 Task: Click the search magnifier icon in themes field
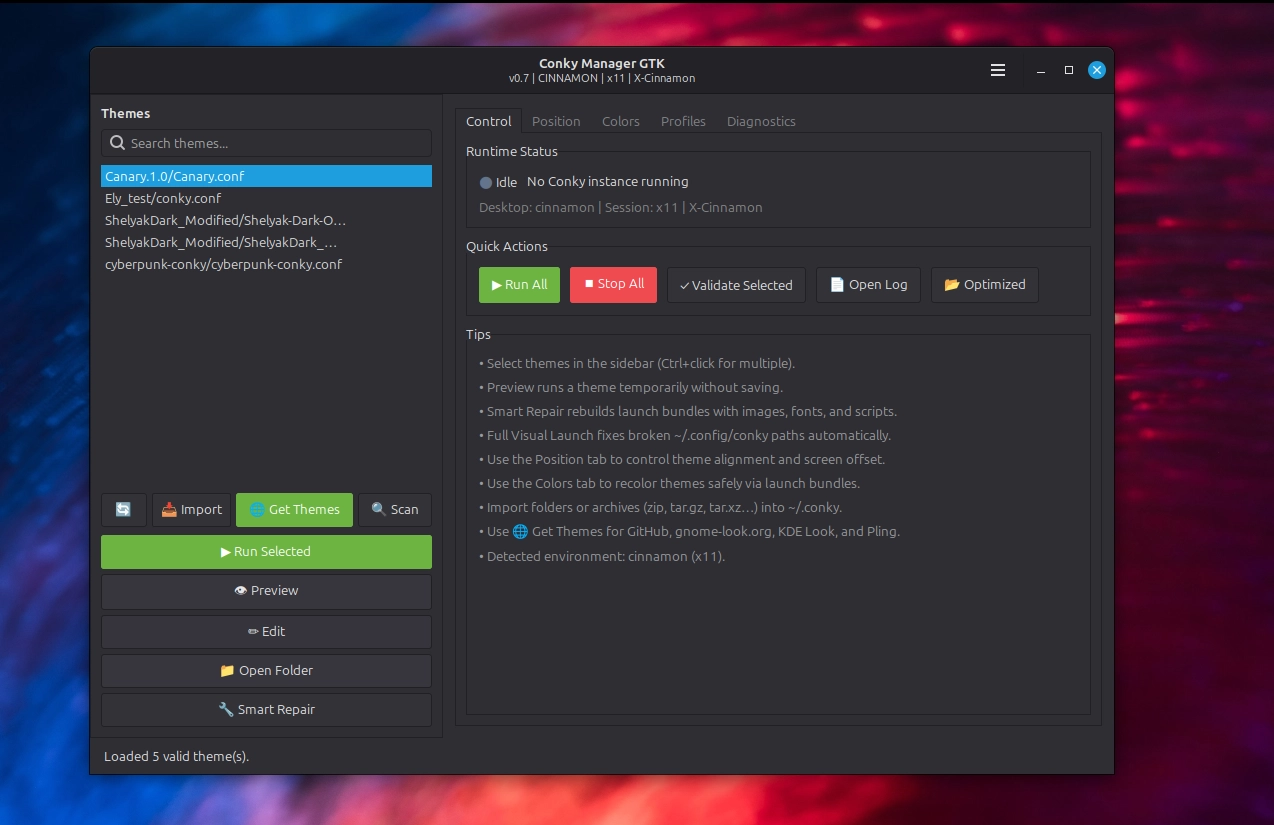click(118, 143)
